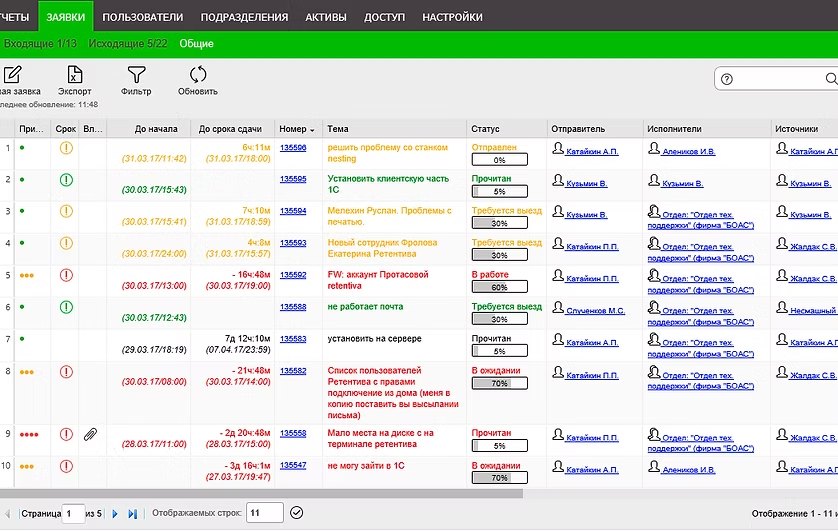The width and height of the screenshot is (838, 531).
Task: Sort by the Отправитель column header
Action: click(594, 129)
